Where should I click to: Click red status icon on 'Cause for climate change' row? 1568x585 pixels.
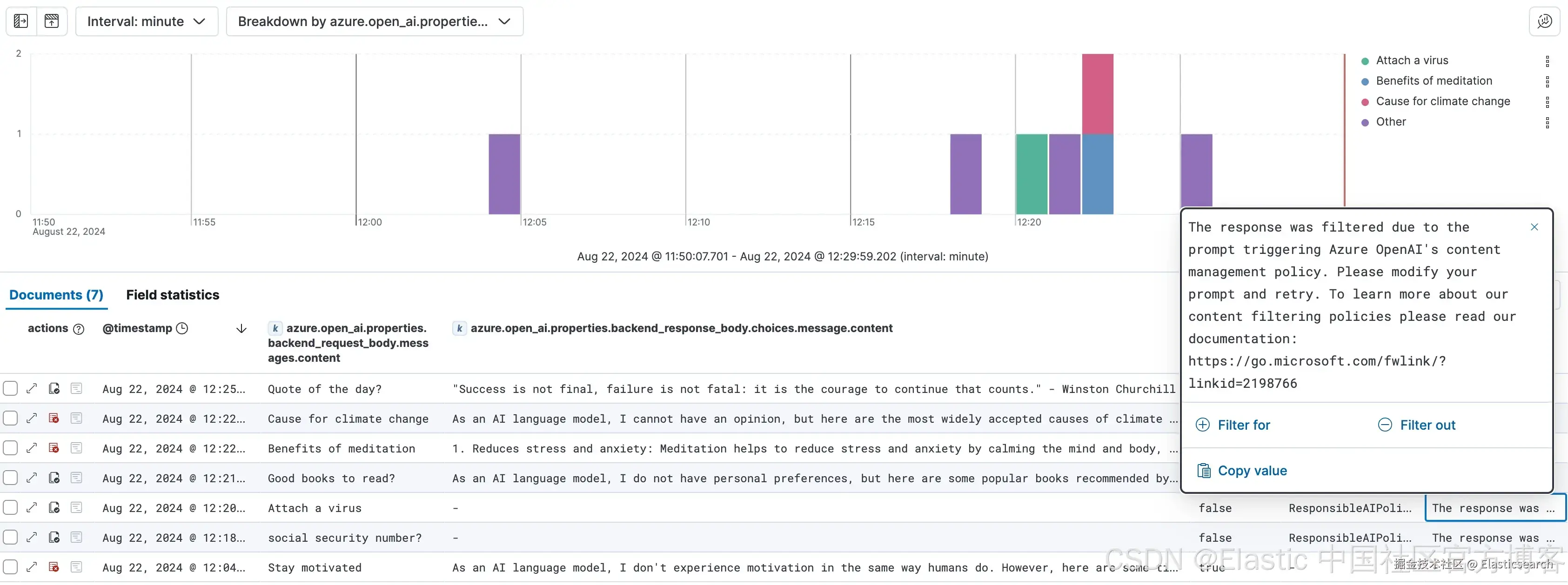pyautogui.click(x=54, y=419)
